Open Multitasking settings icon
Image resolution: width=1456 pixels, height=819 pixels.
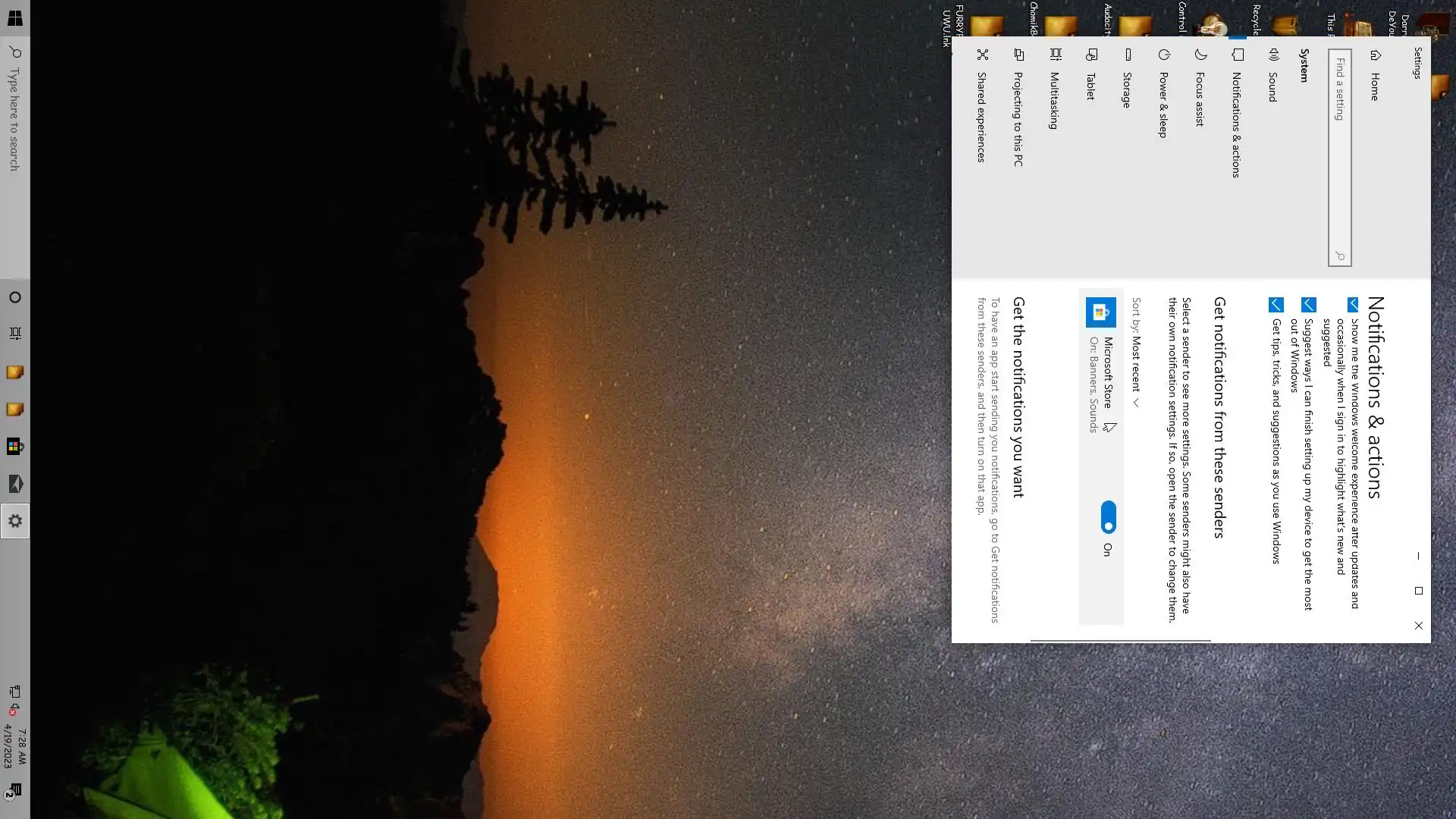1055,55
